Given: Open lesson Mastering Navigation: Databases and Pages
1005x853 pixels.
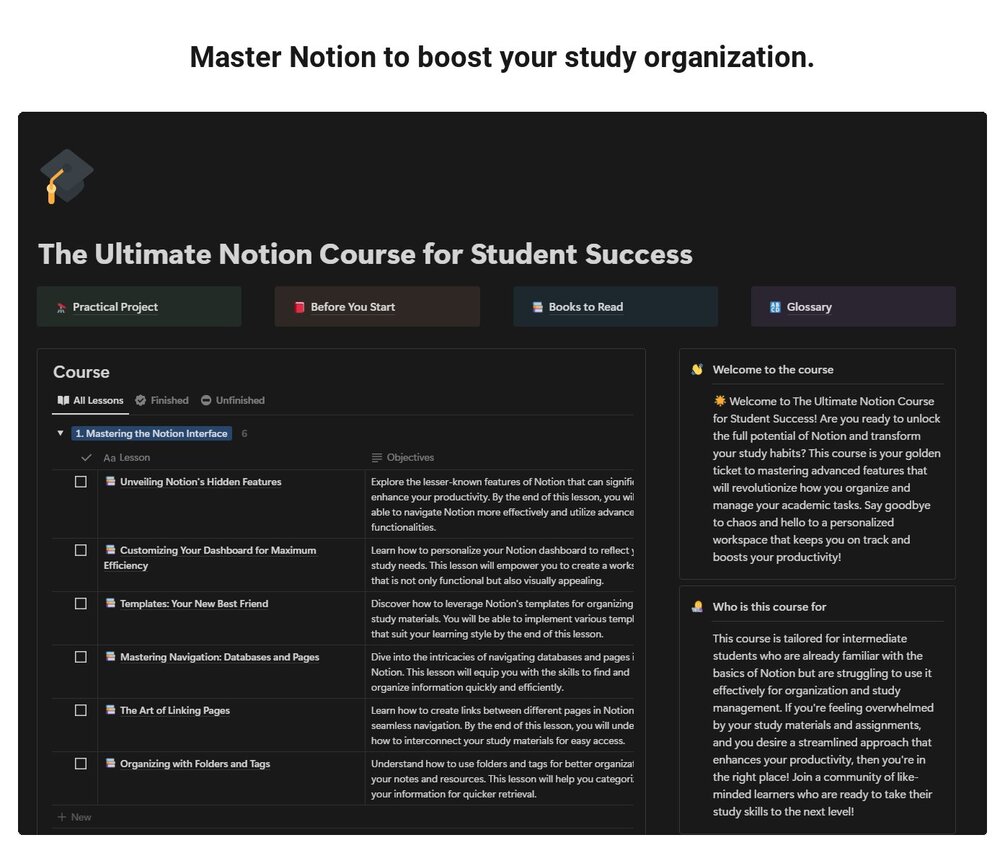Looking at the screenshot, I should pyautogui.click(x=219, y=658).
